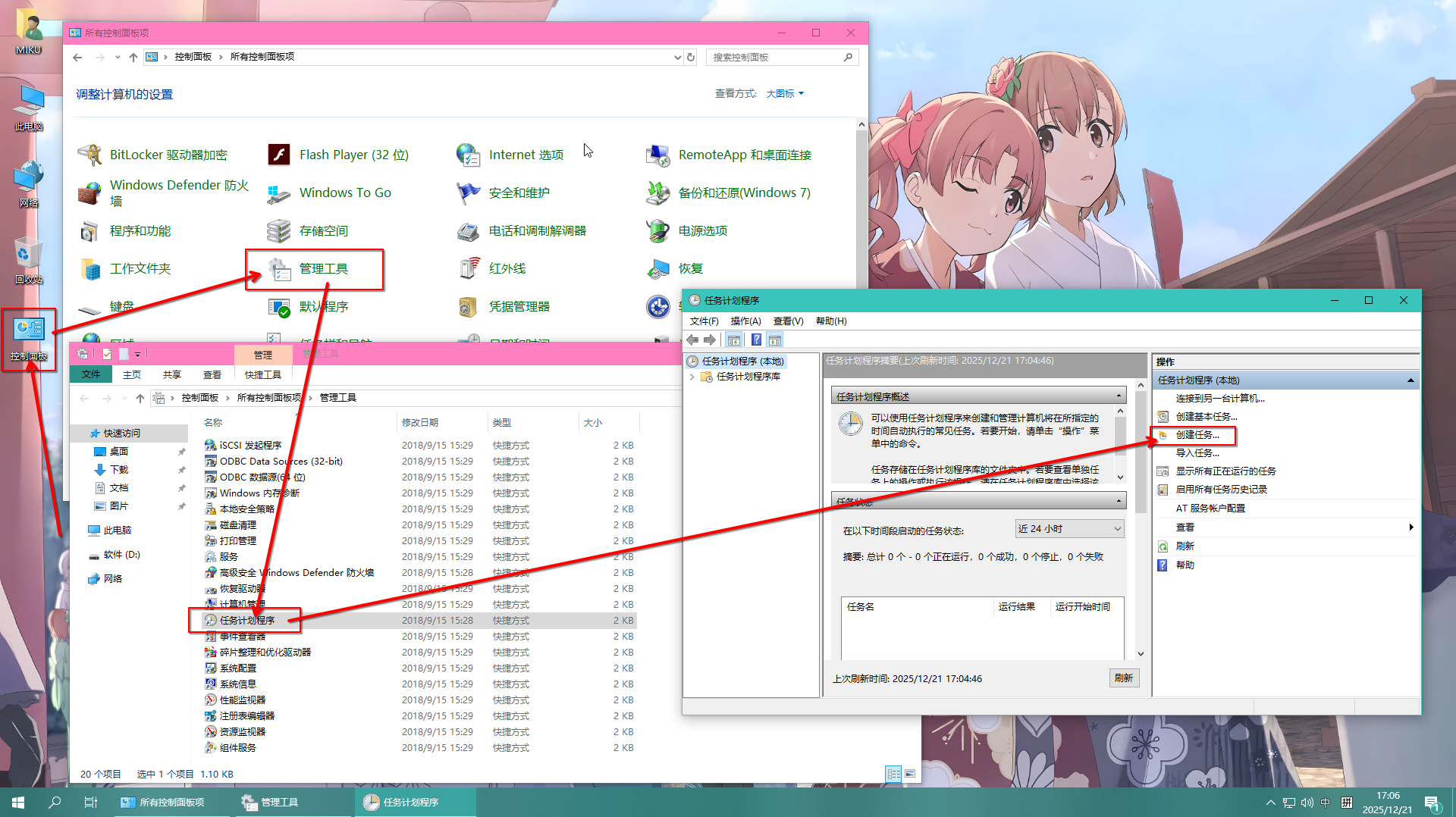
Task: Open the 操作(A) menu in Task Scheduler
Action: [745, 321]
